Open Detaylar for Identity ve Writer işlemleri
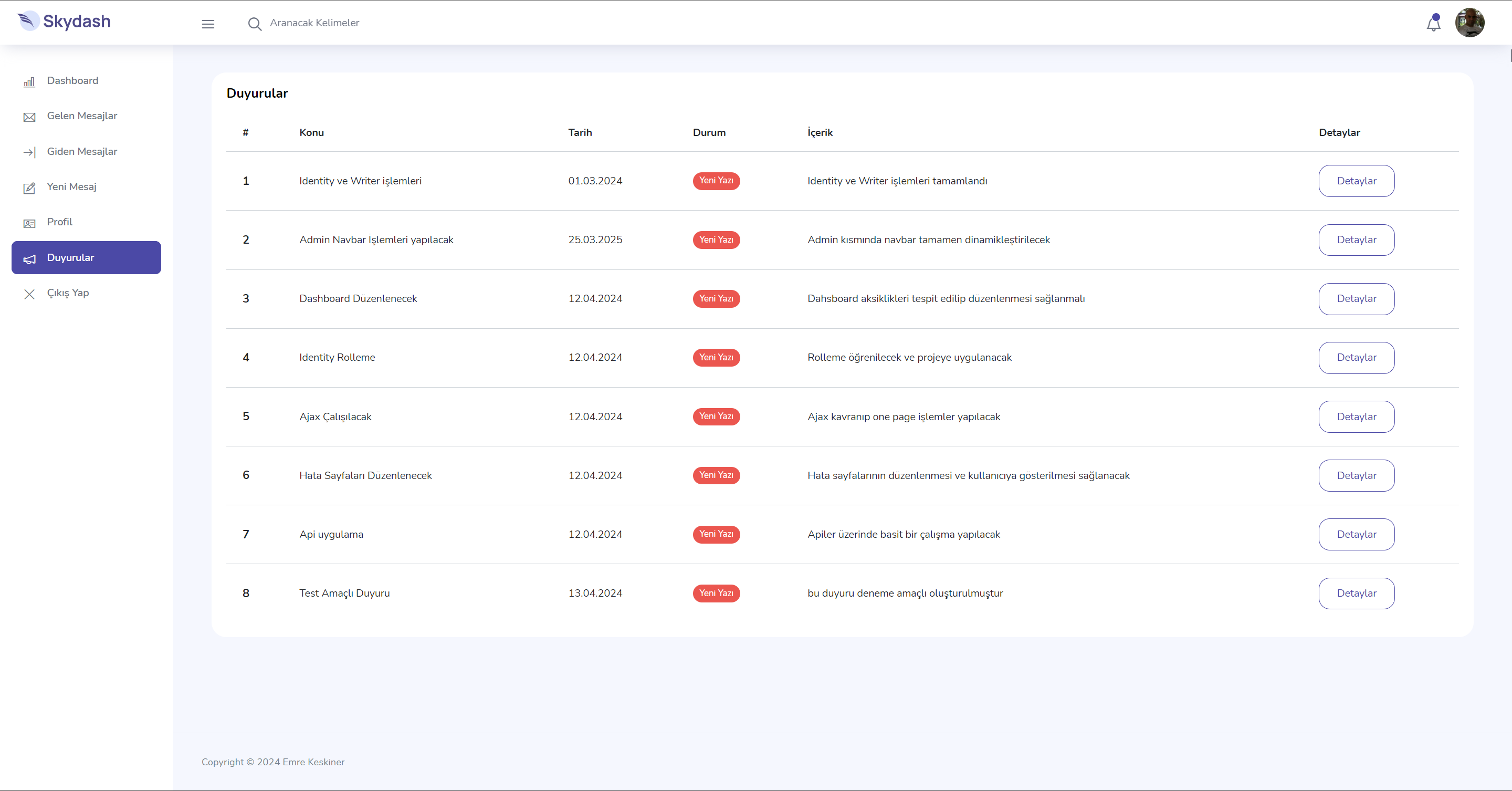Image resolution: width=1512 pixels, height=791 pixels. (1356, 181)
